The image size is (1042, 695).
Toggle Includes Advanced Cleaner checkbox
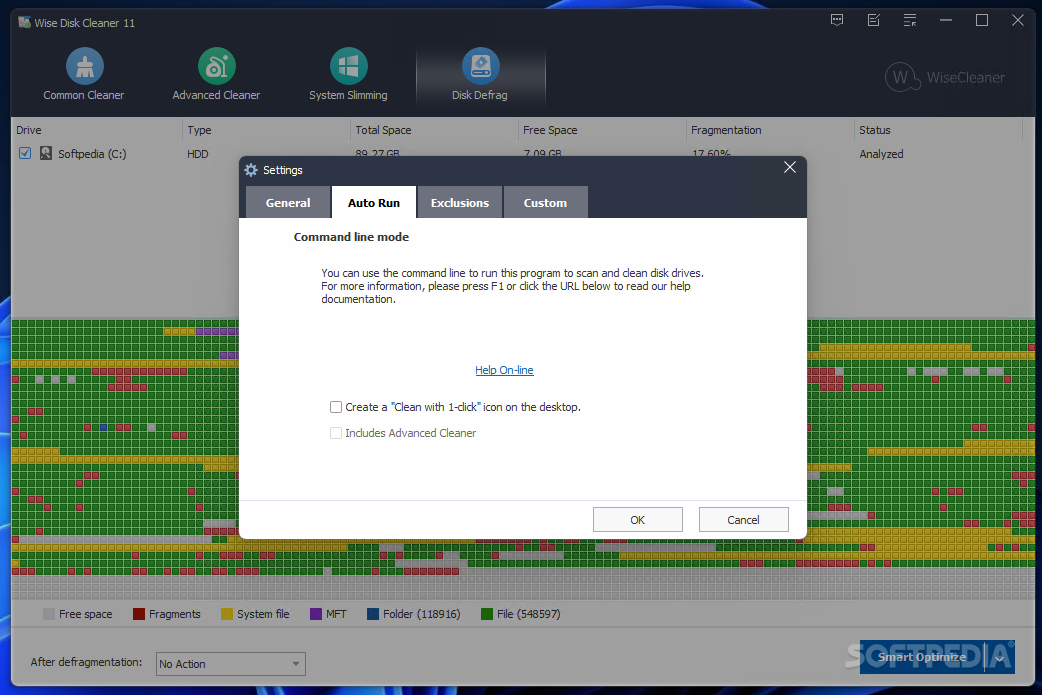(x=336, y=433)
